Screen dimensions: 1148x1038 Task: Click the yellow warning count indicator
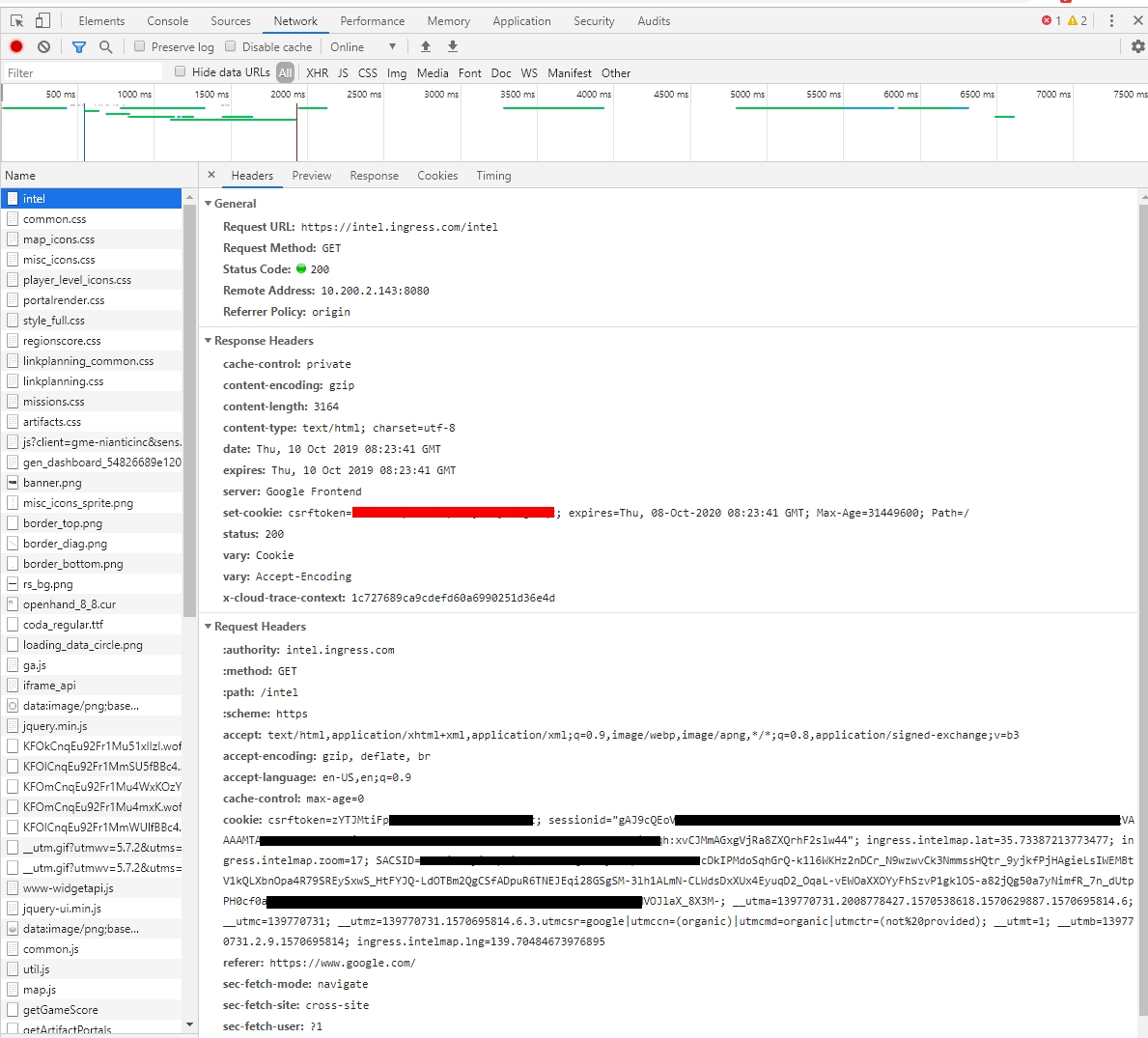click(1078, 21)
